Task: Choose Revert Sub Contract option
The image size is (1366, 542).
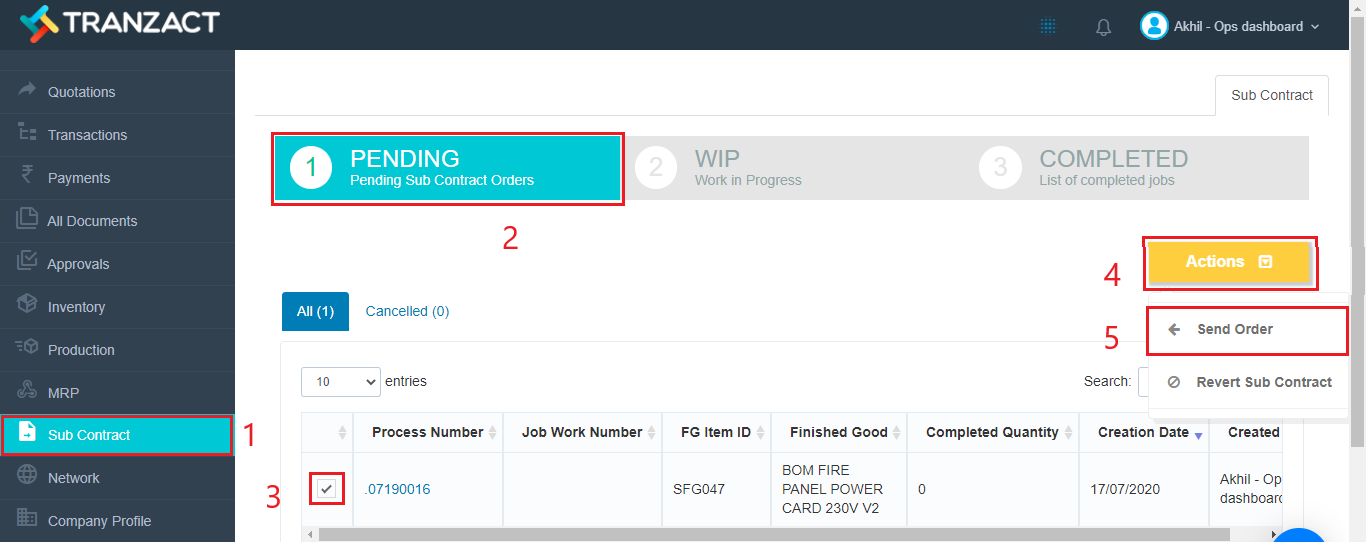Action: tap(1247, 382)
